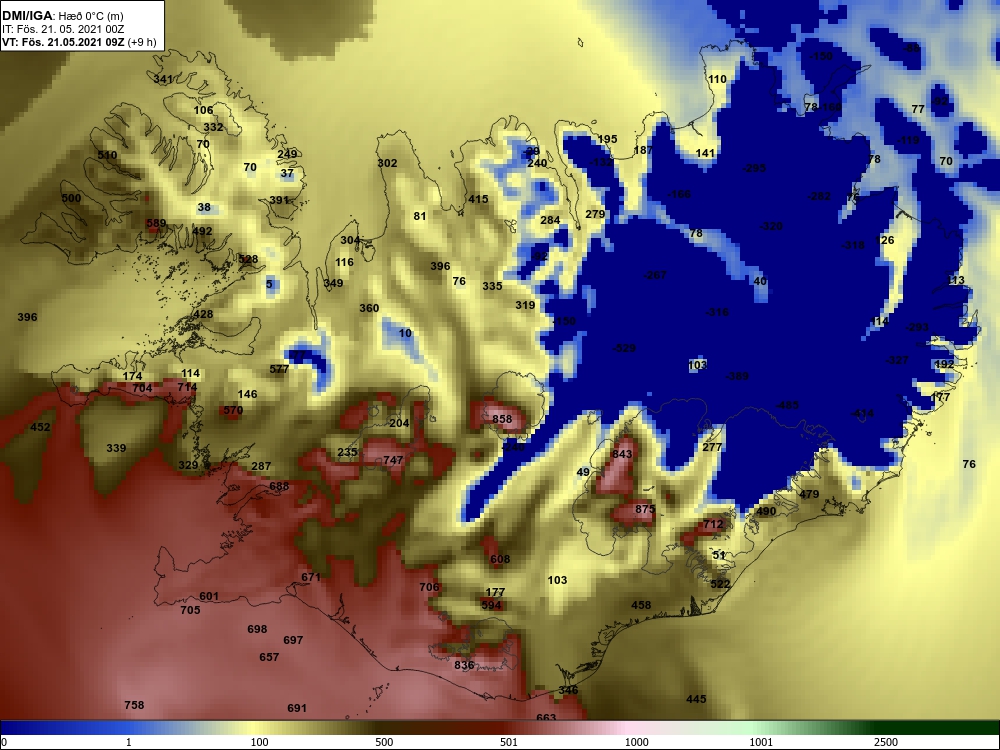Click the map value '522'
This screenshot has height=750, width=1000.
coord(720,584)
